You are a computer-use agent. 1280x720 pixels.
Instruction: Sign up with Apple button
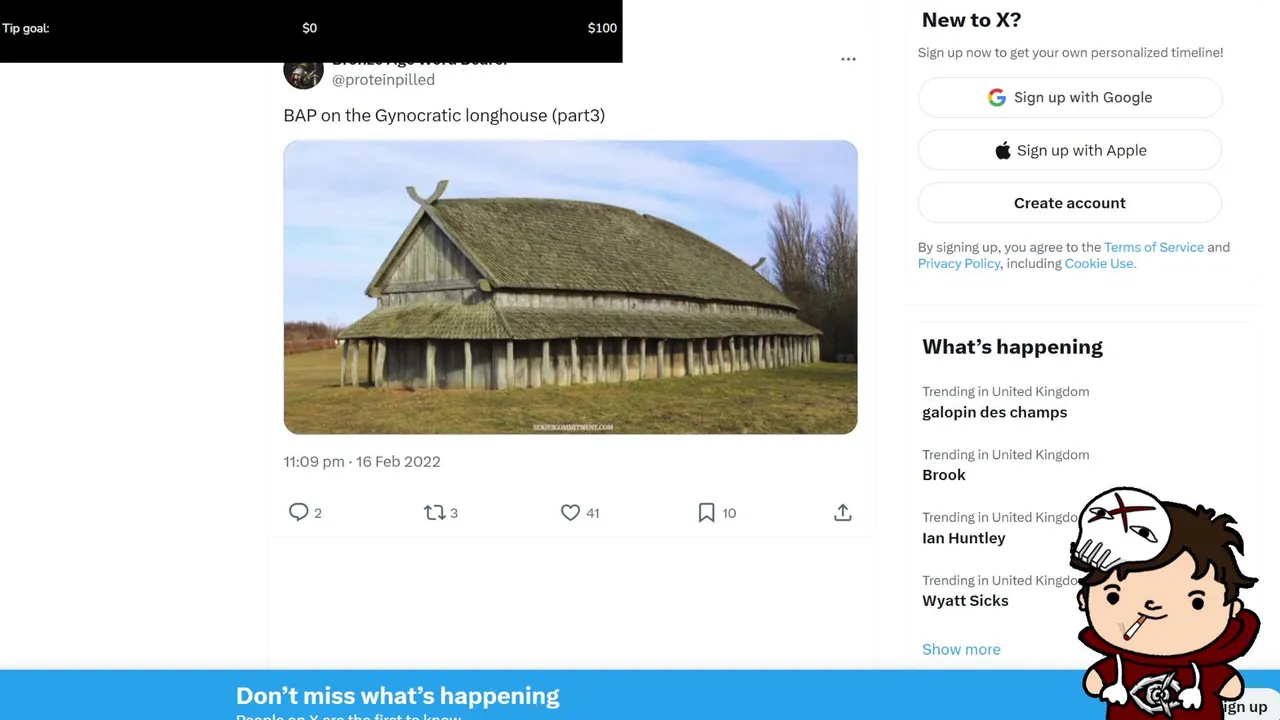(1069, 150)
